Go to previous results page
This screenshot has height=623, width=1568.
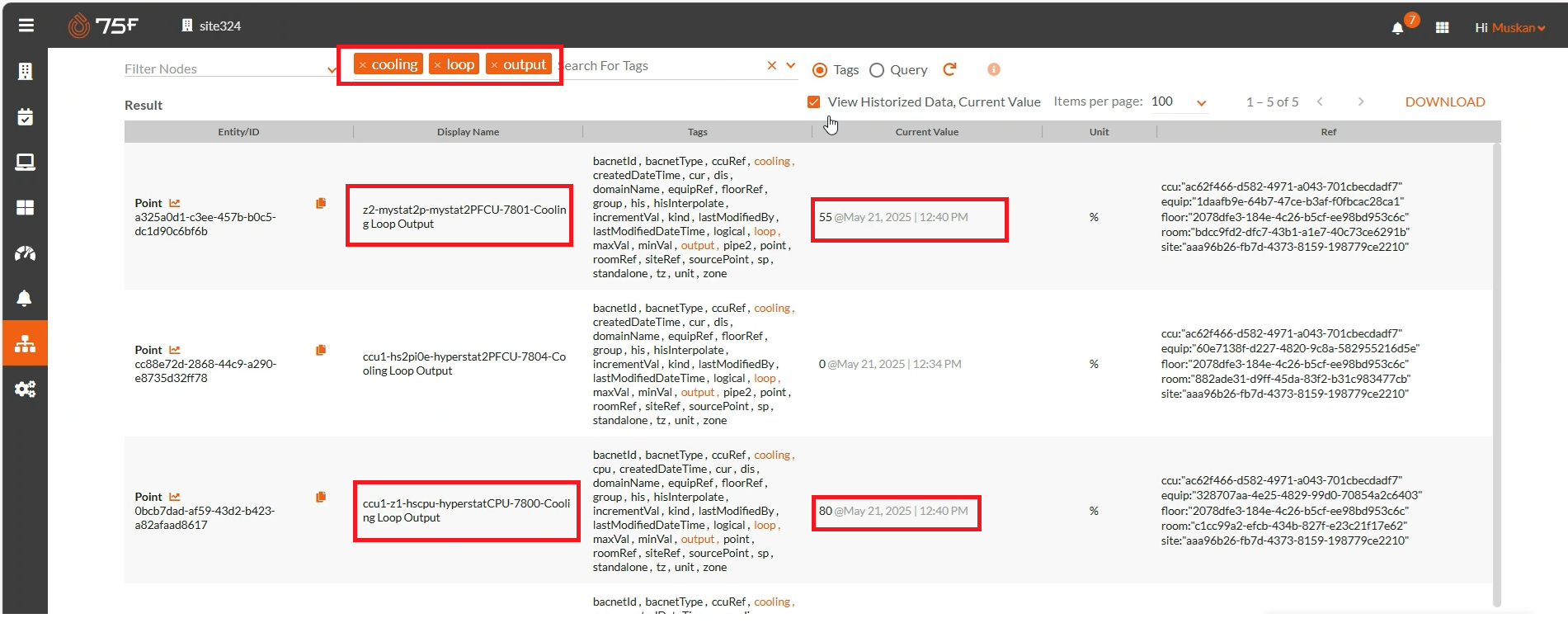click(x=1320, y=101)
